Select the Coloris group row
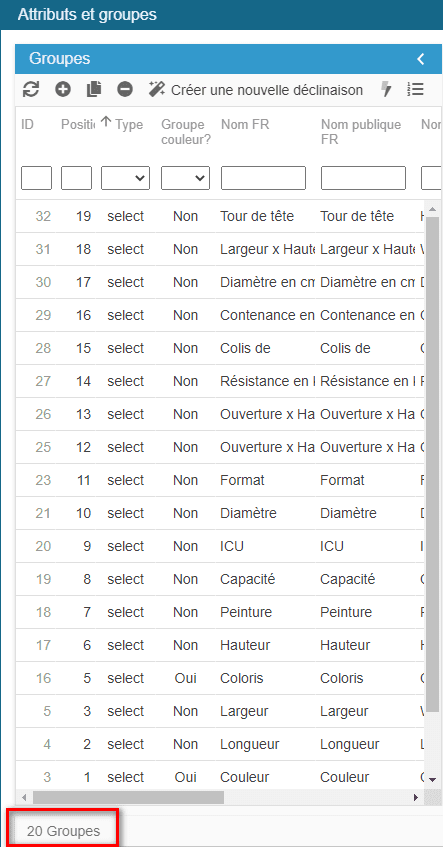This screenshot has width=443, height=847. pyautogui.click(x=220, y=678)
